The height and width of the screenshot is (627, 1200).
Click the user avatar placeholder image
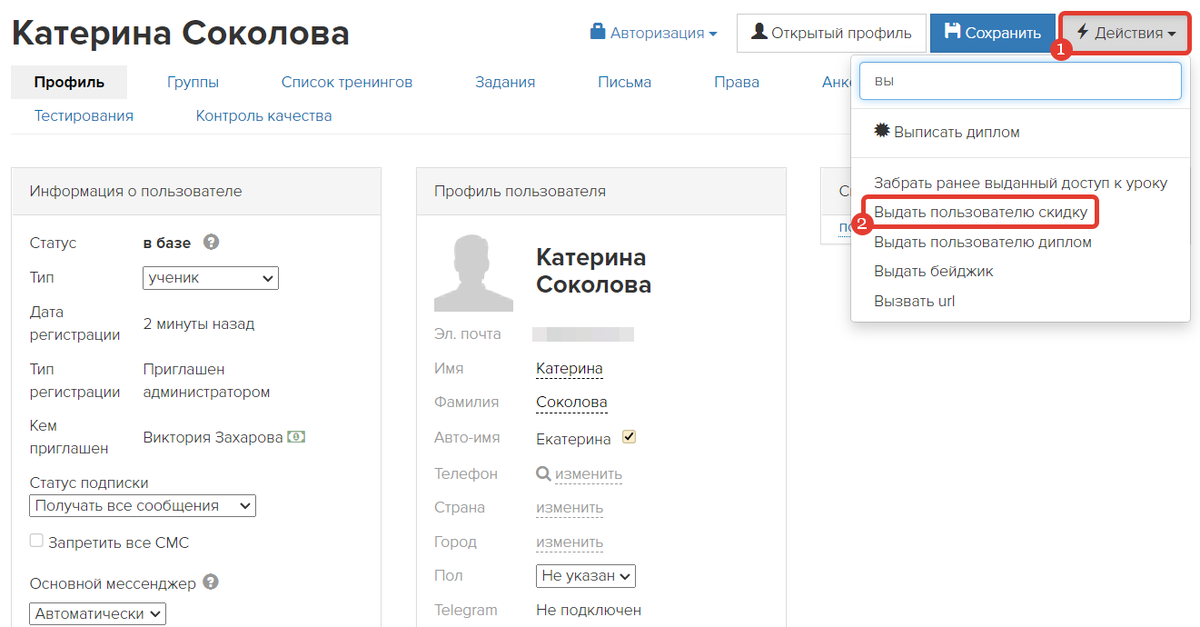click(x=472, y=273)
